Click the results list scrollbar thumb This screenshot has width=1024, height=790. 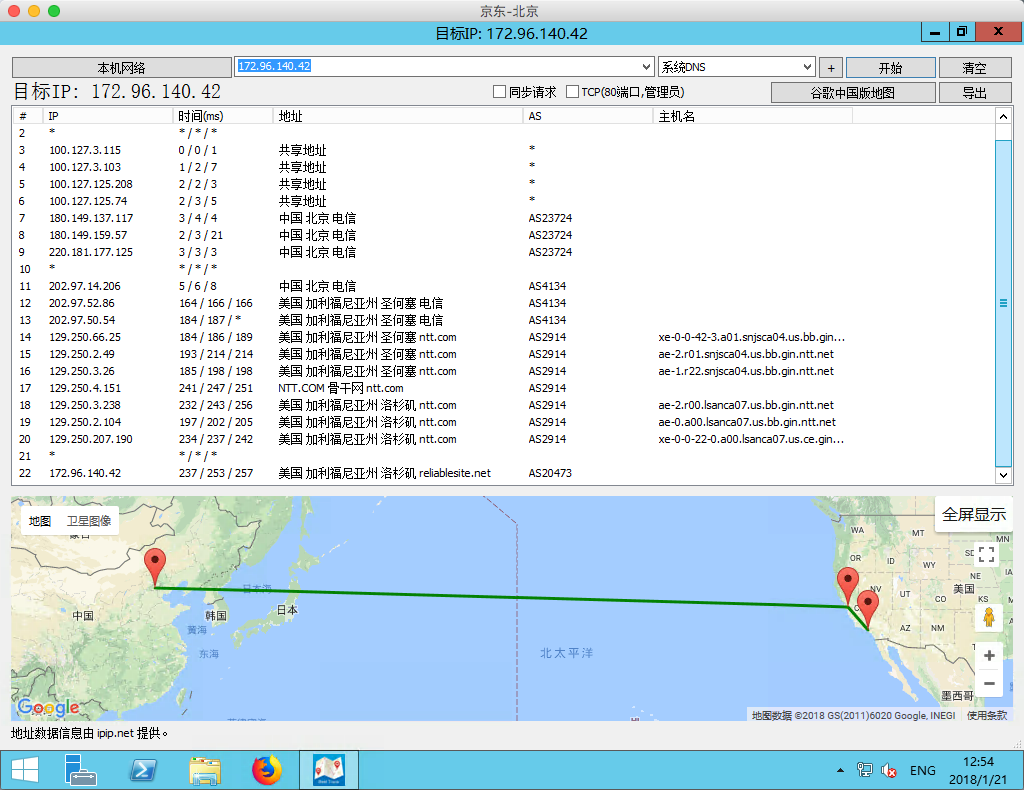(1003, 303)
